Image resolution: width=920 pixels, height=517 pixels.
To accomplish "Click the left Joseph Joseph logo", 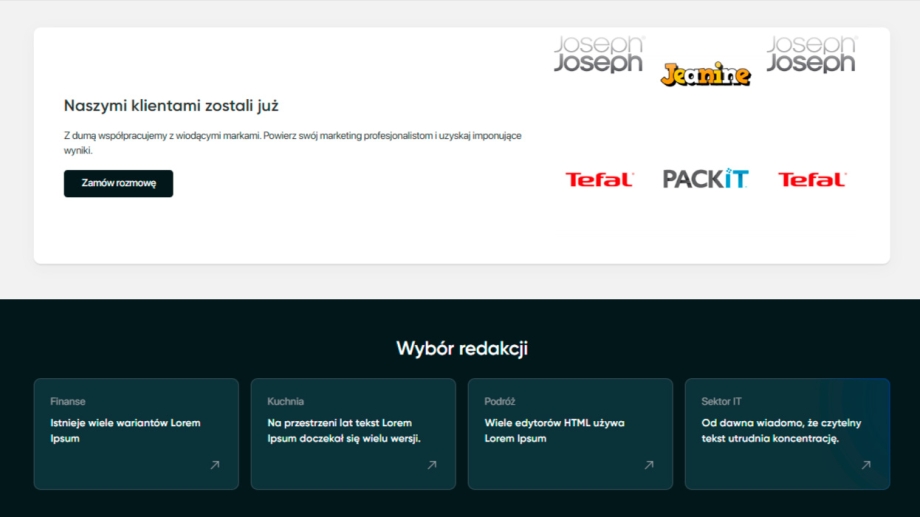I will tap(599, 55).
